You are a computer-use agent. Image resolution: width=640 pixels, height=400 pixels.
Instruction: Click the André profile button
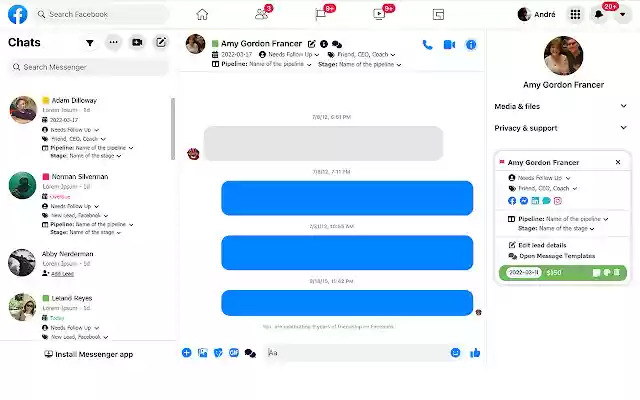click(536, 15)
